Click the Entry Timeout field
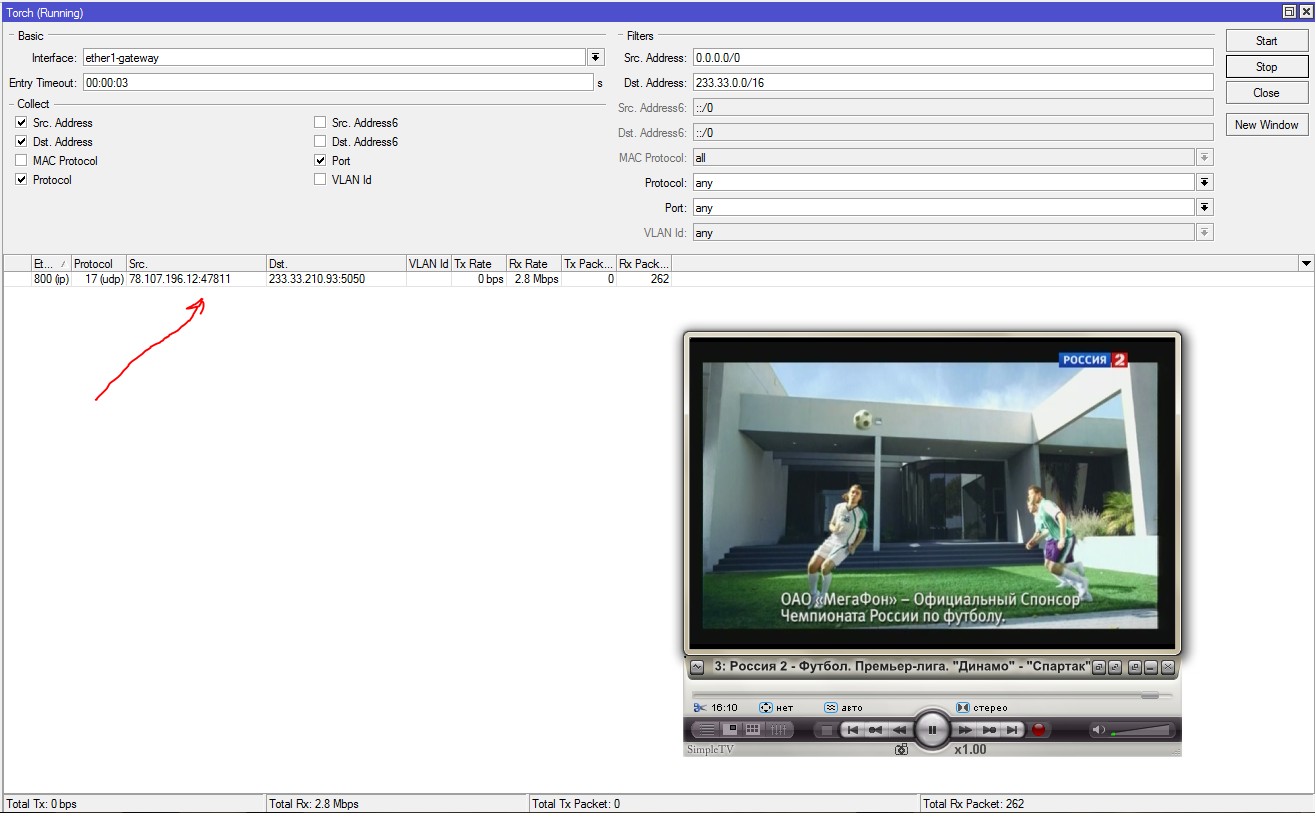 pyautogui.click(x=338, y=83)
